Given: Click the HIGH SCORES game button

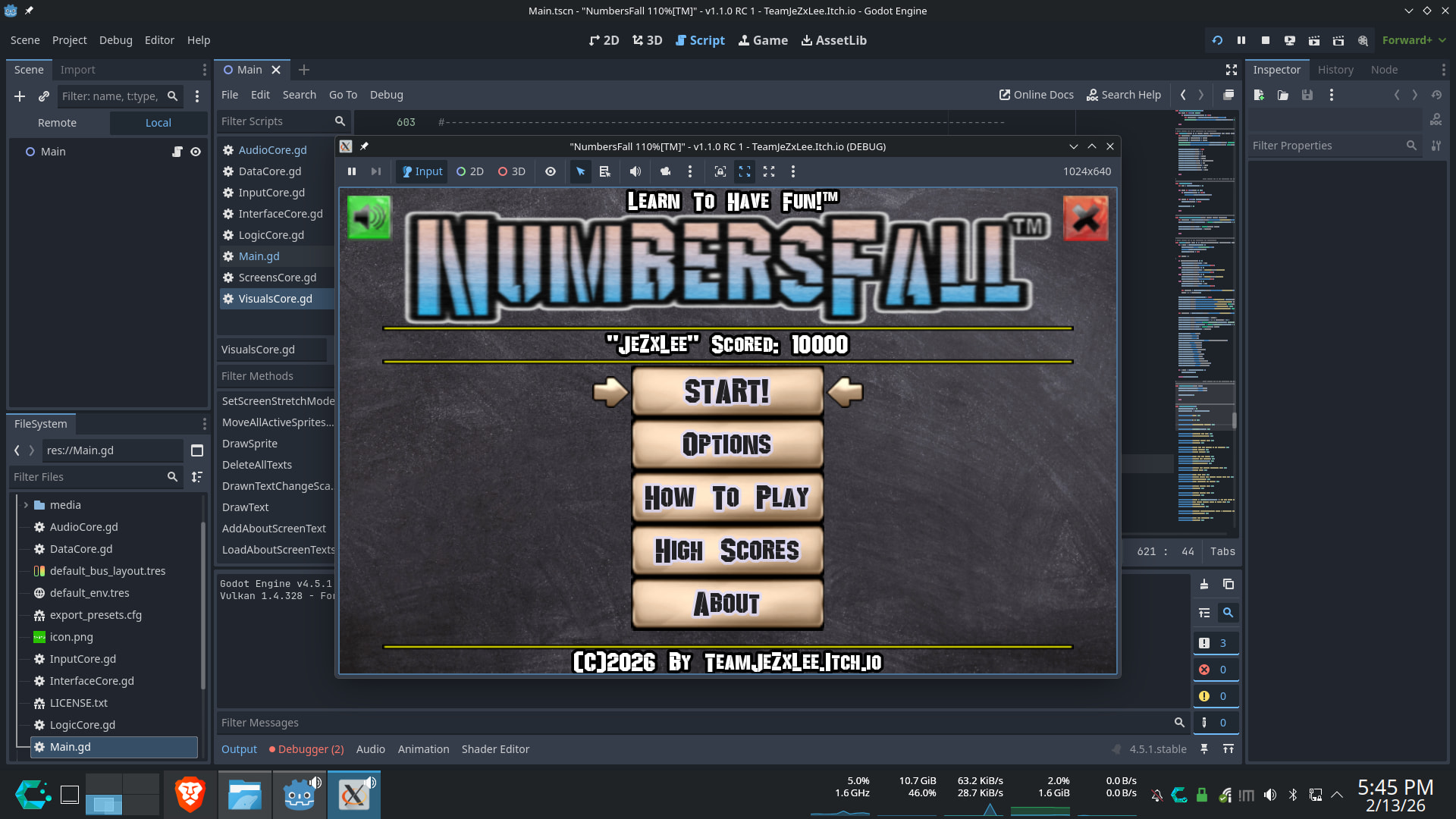Looking at the screenshot, I should coord(727,551).
